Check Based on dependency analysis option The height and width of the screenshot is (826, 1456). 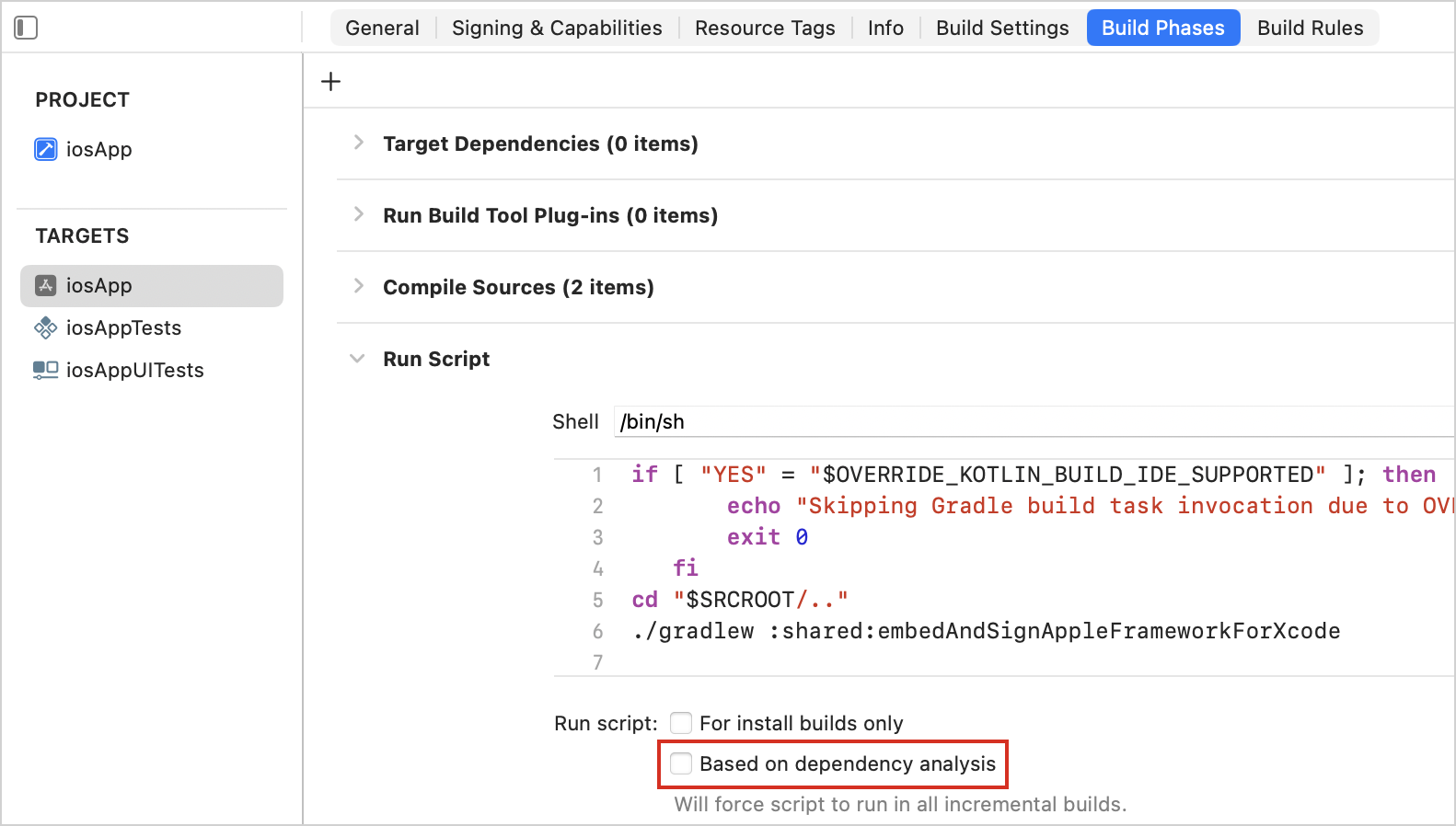tap(681, 763)
